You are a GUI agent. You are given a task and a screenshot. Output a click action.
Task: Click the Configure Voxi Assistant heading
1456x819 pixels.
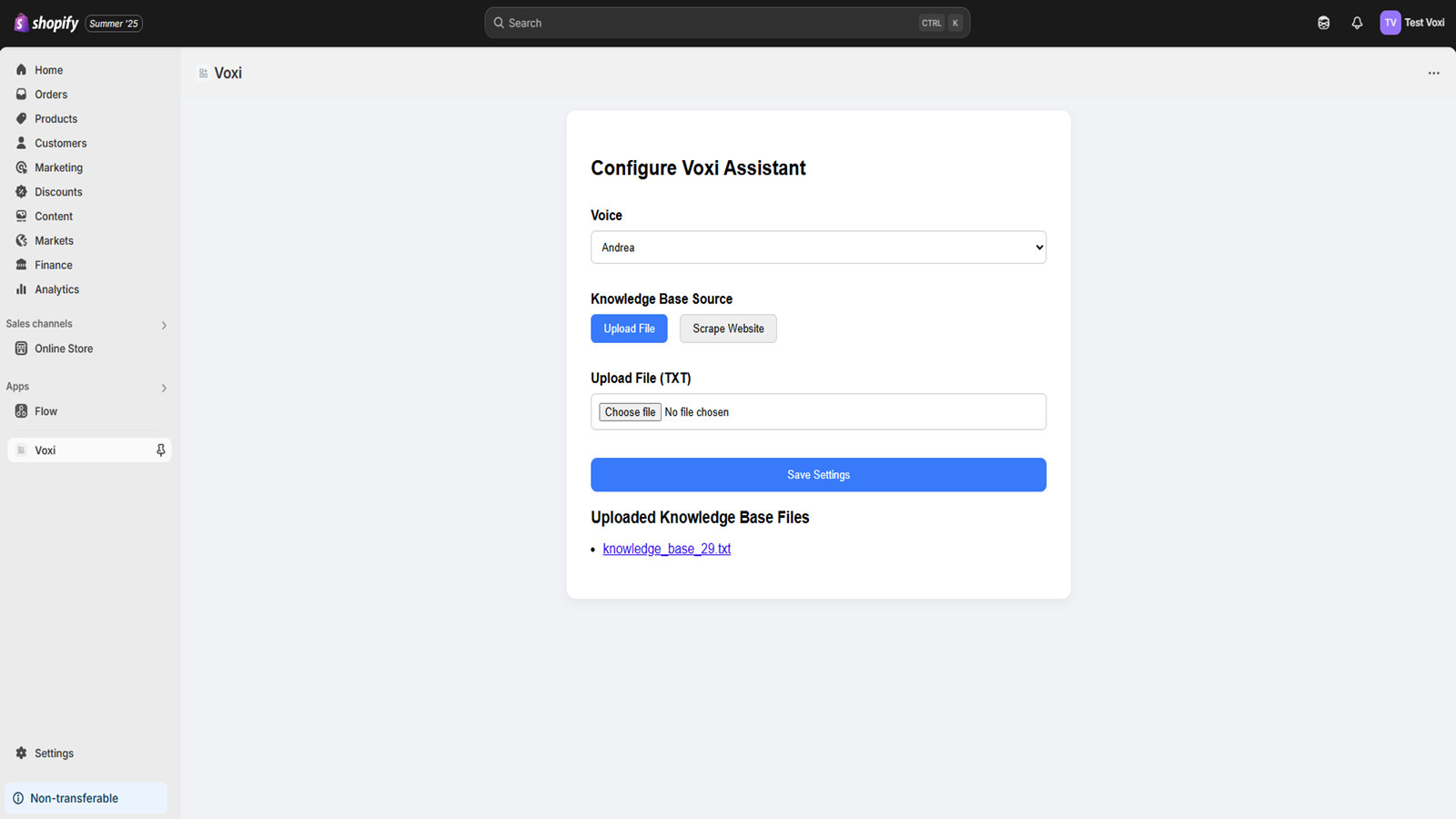(698, 168)
